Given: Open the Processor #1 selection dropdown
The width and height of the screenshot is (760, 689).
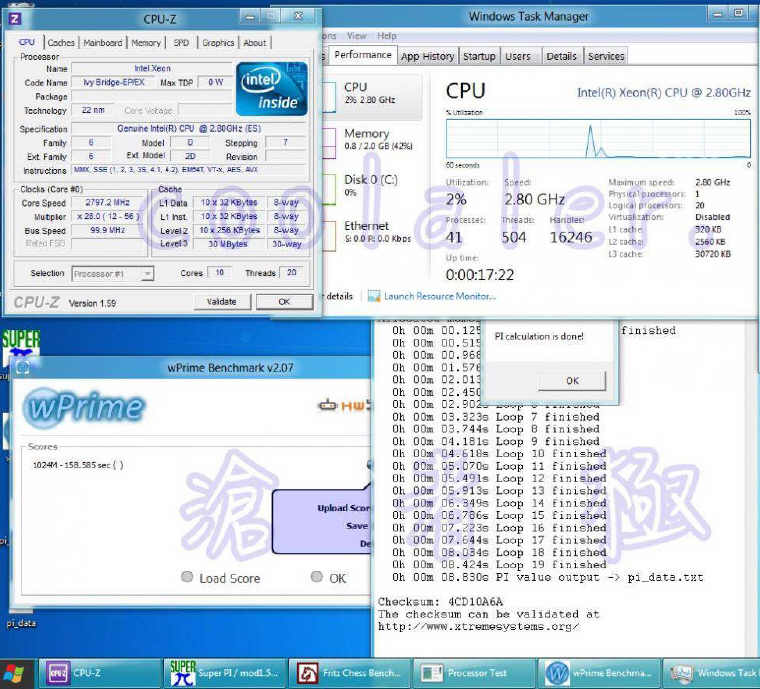Looking at the screenshot, I should point(112,274).
